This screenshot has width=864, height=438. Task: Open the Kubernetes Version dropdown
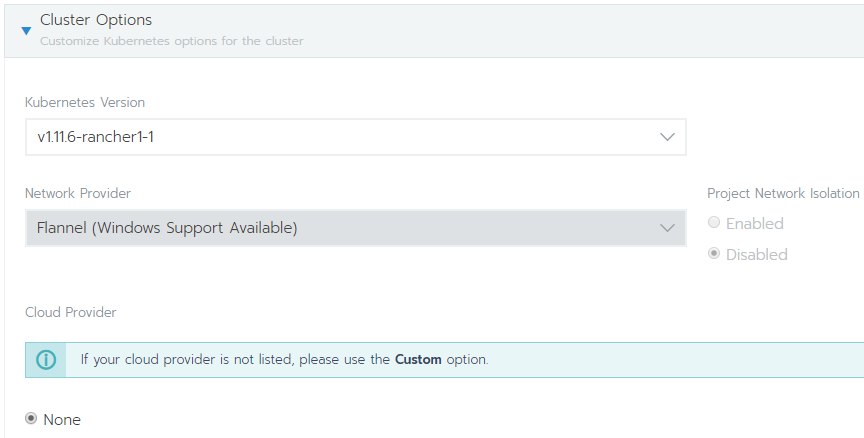coord(355,137)
